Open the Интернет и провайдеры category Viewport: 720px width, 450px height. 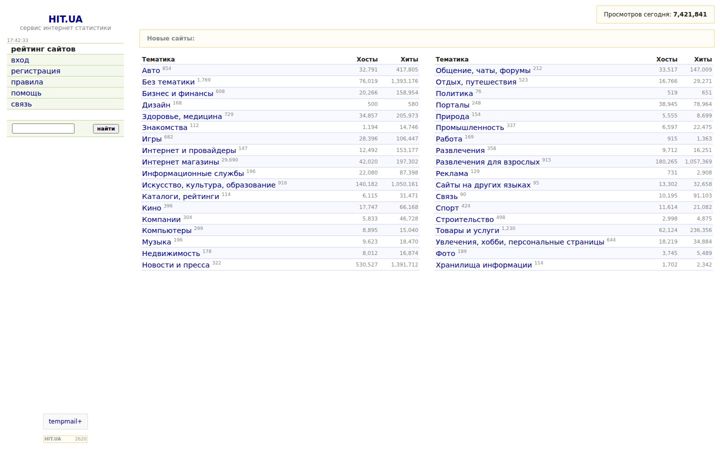point(189,151)
